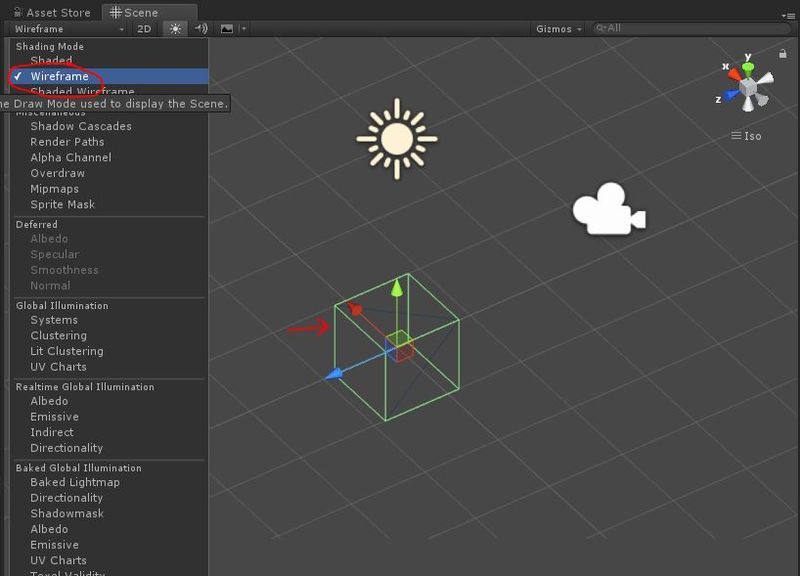Switch to the Asset Store tab
This screenshot has width=800, height=576.
click(x=52, y=12)
